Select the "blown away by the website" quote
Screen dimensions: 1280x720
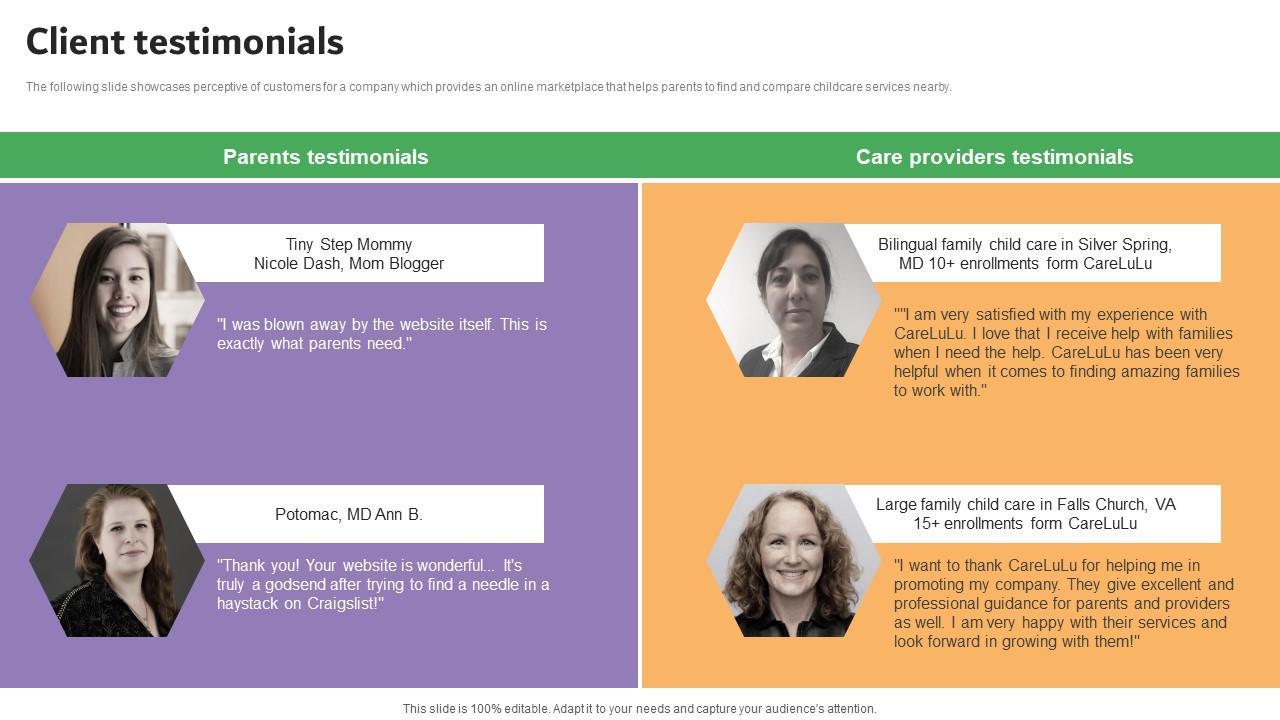[381, 334]
